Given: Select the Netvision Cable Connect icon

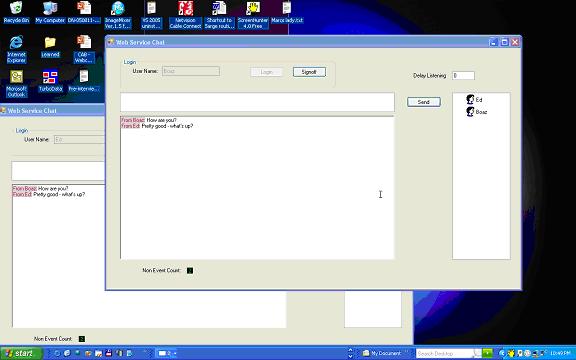Looking at the screenshot, I should (x=185, y=15).
